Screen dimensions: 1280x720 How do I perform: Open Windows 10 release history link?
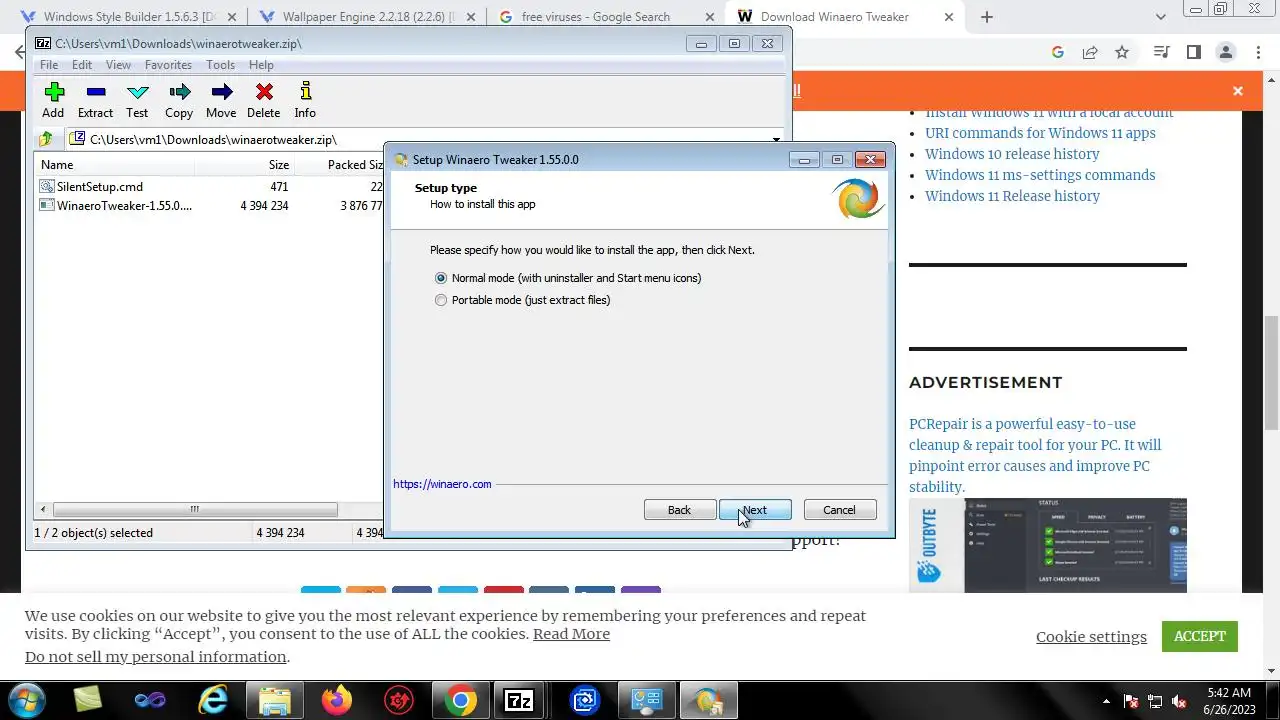click(1012, 154)
